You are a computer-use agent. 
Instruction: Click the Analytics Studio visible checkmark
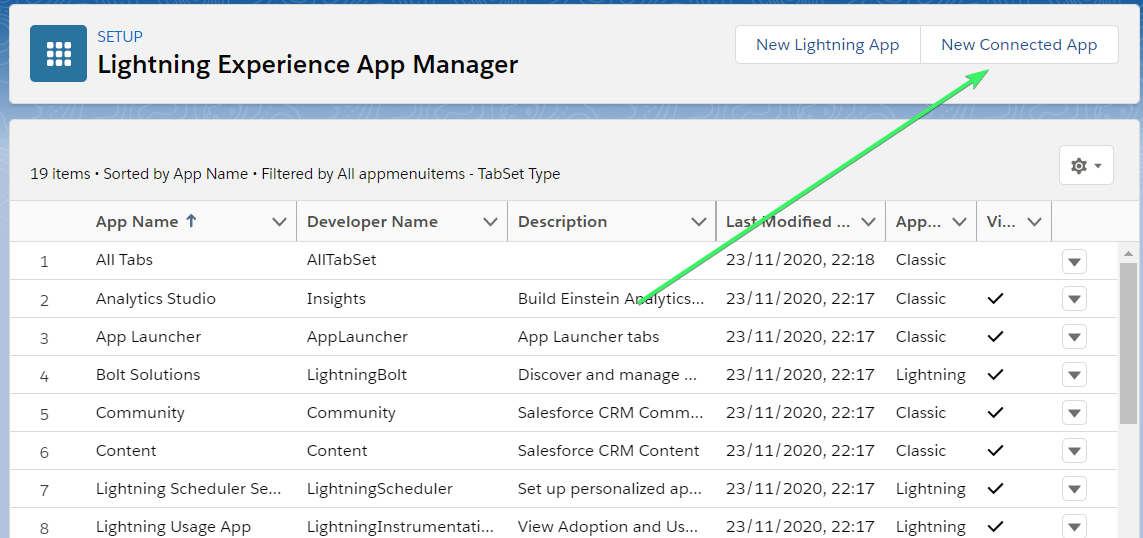(995, 299)
